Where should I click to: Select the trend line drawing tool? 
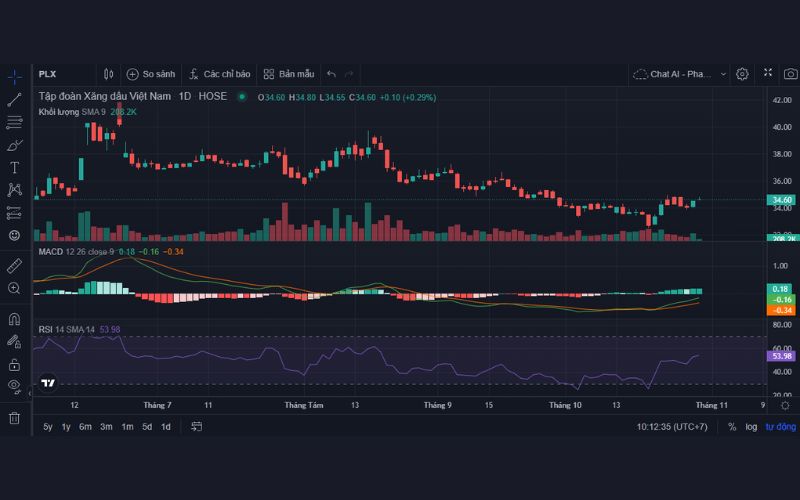14,100
